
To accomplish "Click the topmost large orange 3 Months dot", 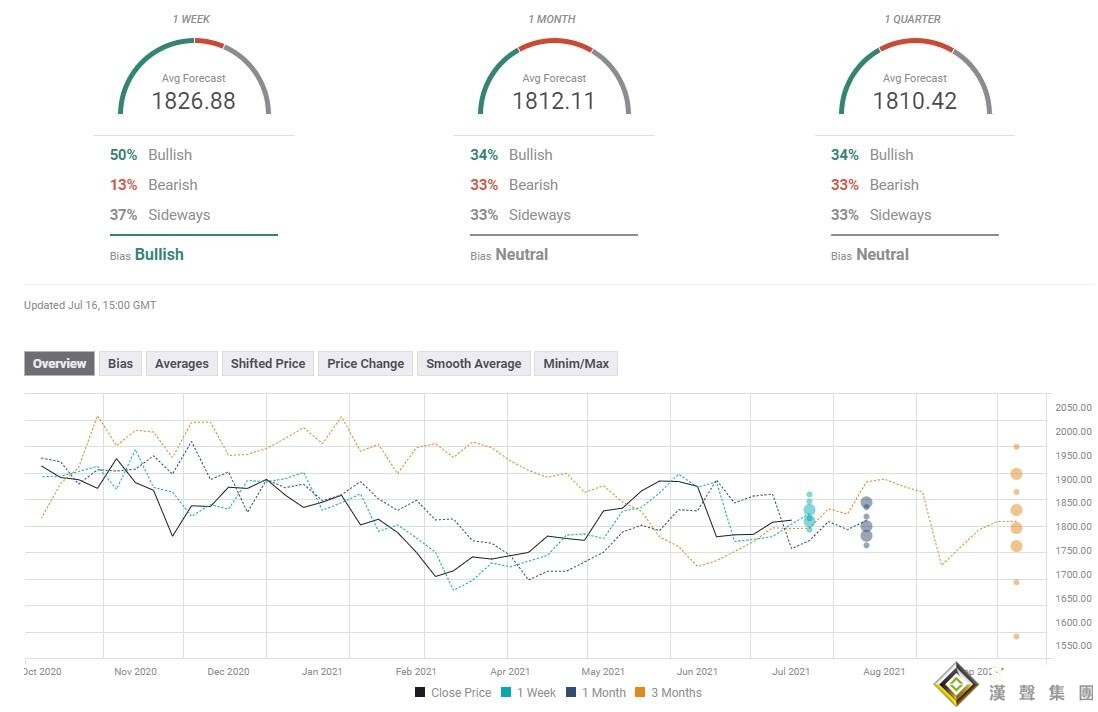I will click(1016, 474).
